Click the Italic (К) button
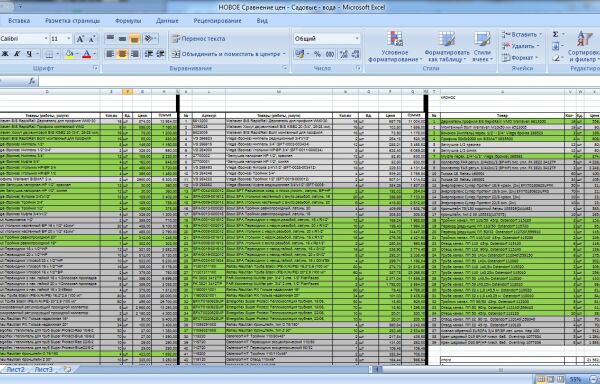Image resolution: width=600 pixels, height=384 pixels. 17,54
